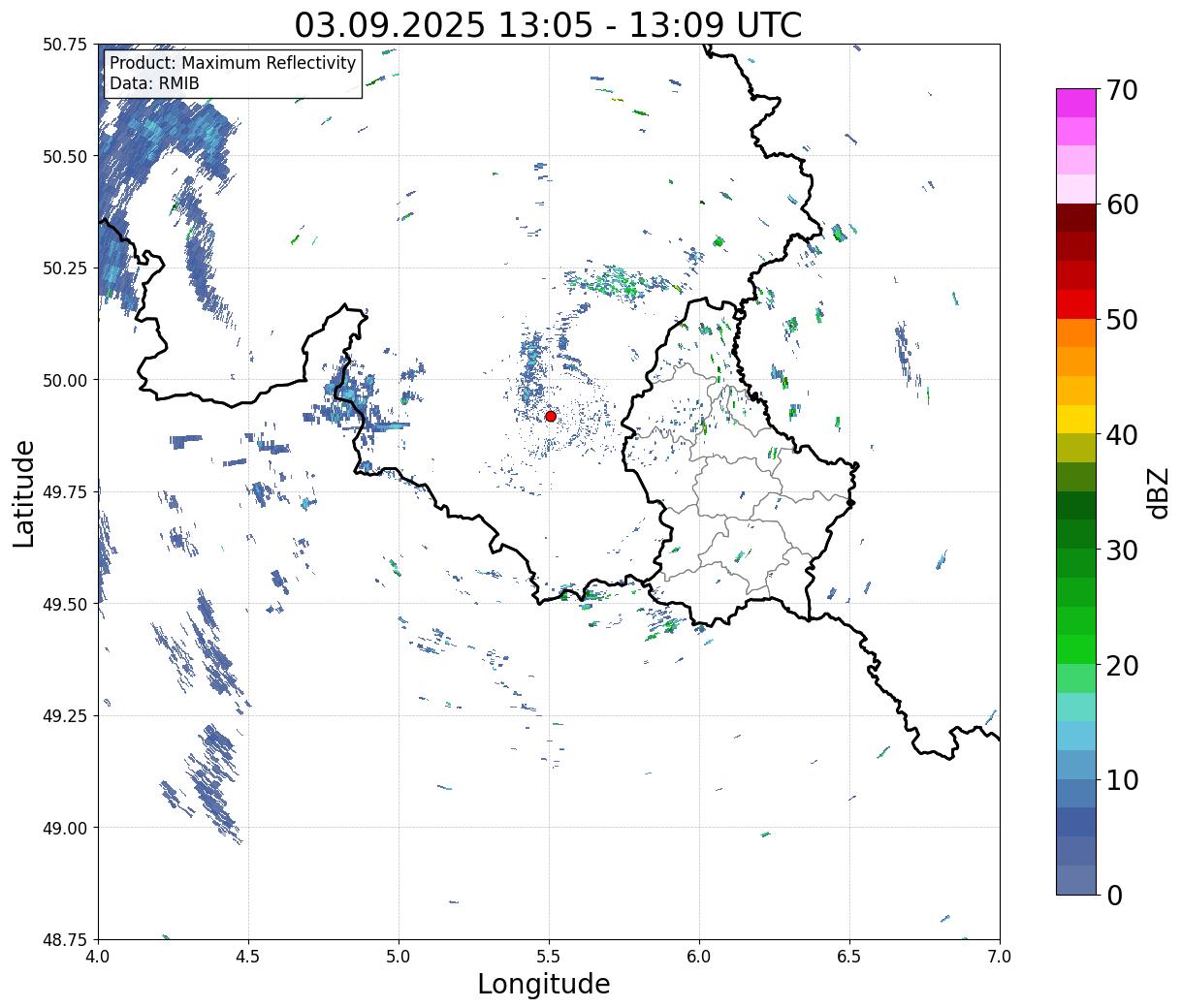Image resolution: width=1182 pixels, height=1008 pixels.
Task: Pick the dark maroon segment just below 60 dBZ
Action: [1076, 218]
